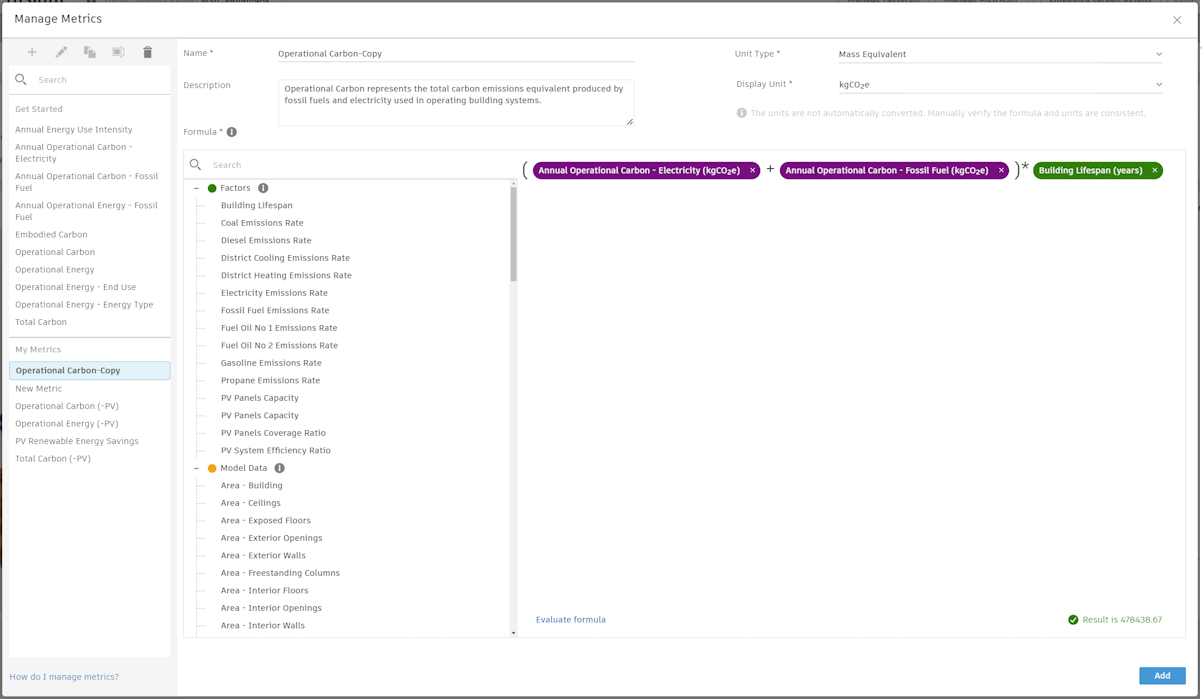This screenshot has width=1202, height=699.
Task: Select Operational Carbon-Copy in My Metrics
Action: point(68,370)
